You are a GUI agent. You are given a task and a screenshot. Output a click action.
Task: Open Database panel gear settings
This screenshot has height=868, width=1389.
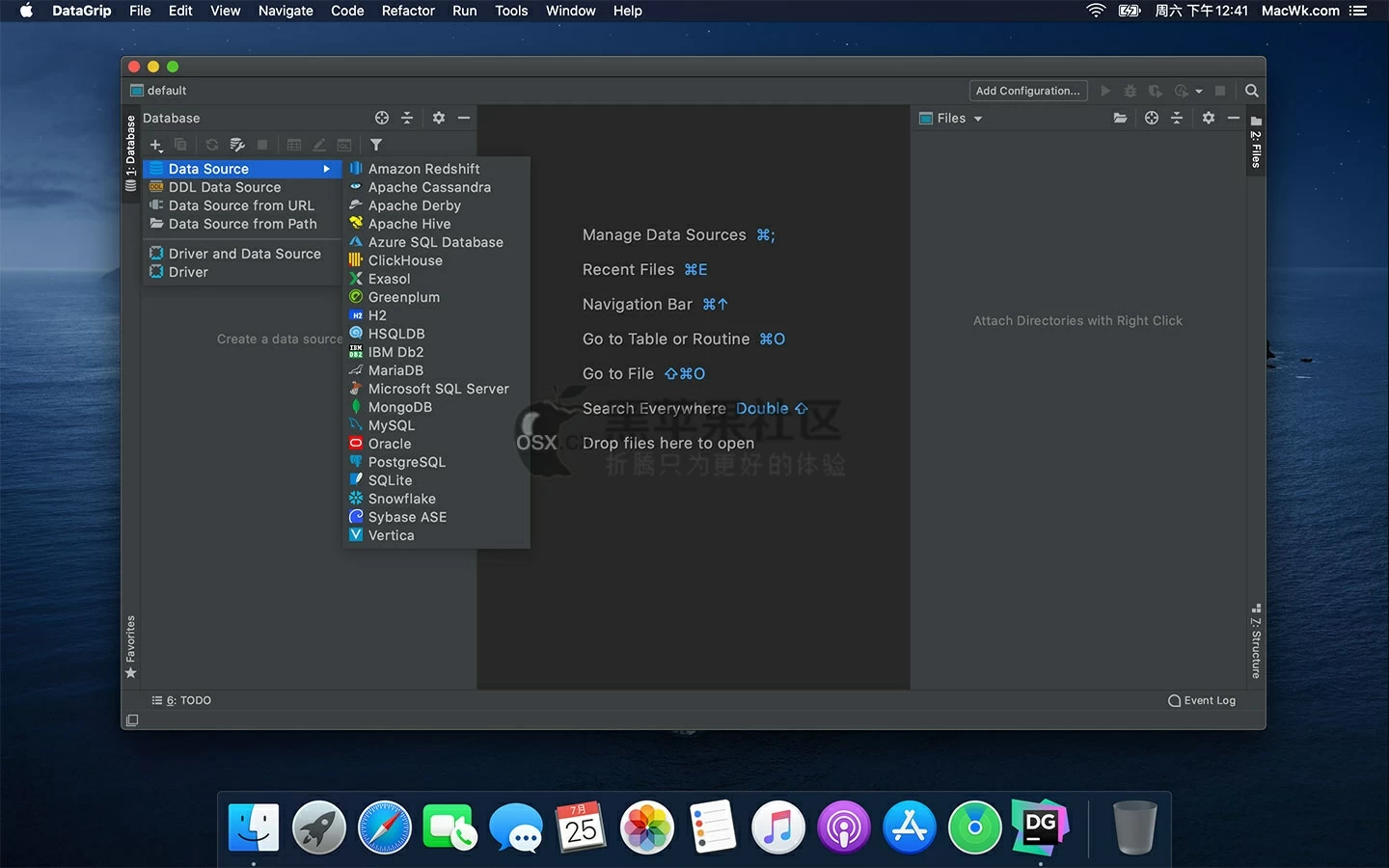[x=439, y=118]
